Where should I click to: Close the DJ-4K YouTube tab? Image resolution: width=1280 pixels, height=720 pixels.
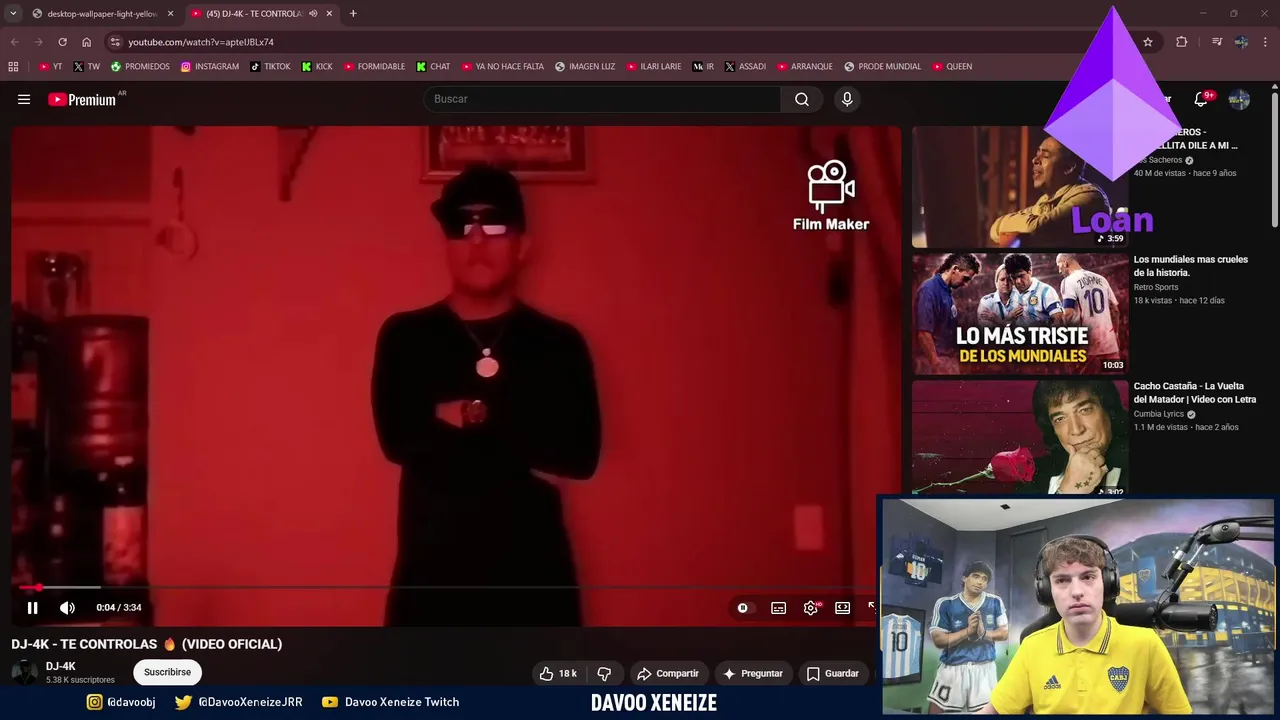pyautogui.click(x=329, y=14)
